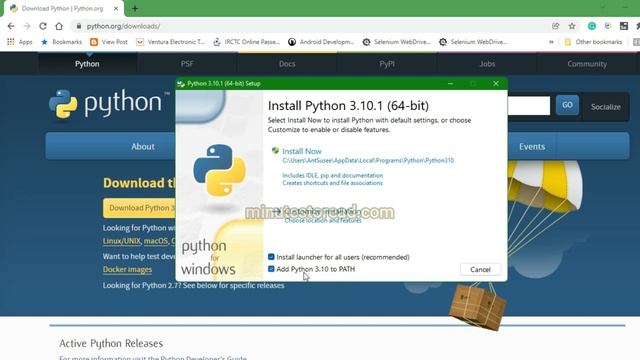Follow the macOS link

(156, 241)
